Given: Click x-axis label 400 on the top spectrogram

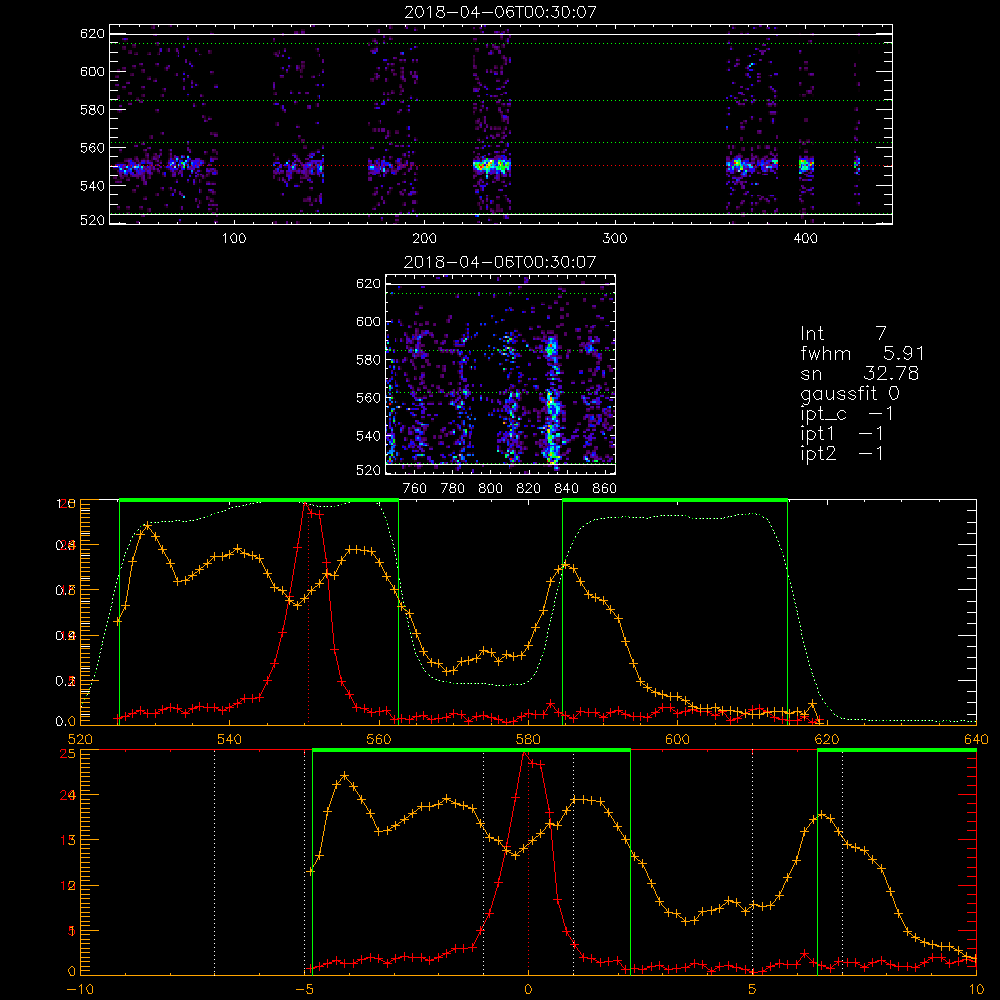Looking at the screenshot, I should [805, 239].
